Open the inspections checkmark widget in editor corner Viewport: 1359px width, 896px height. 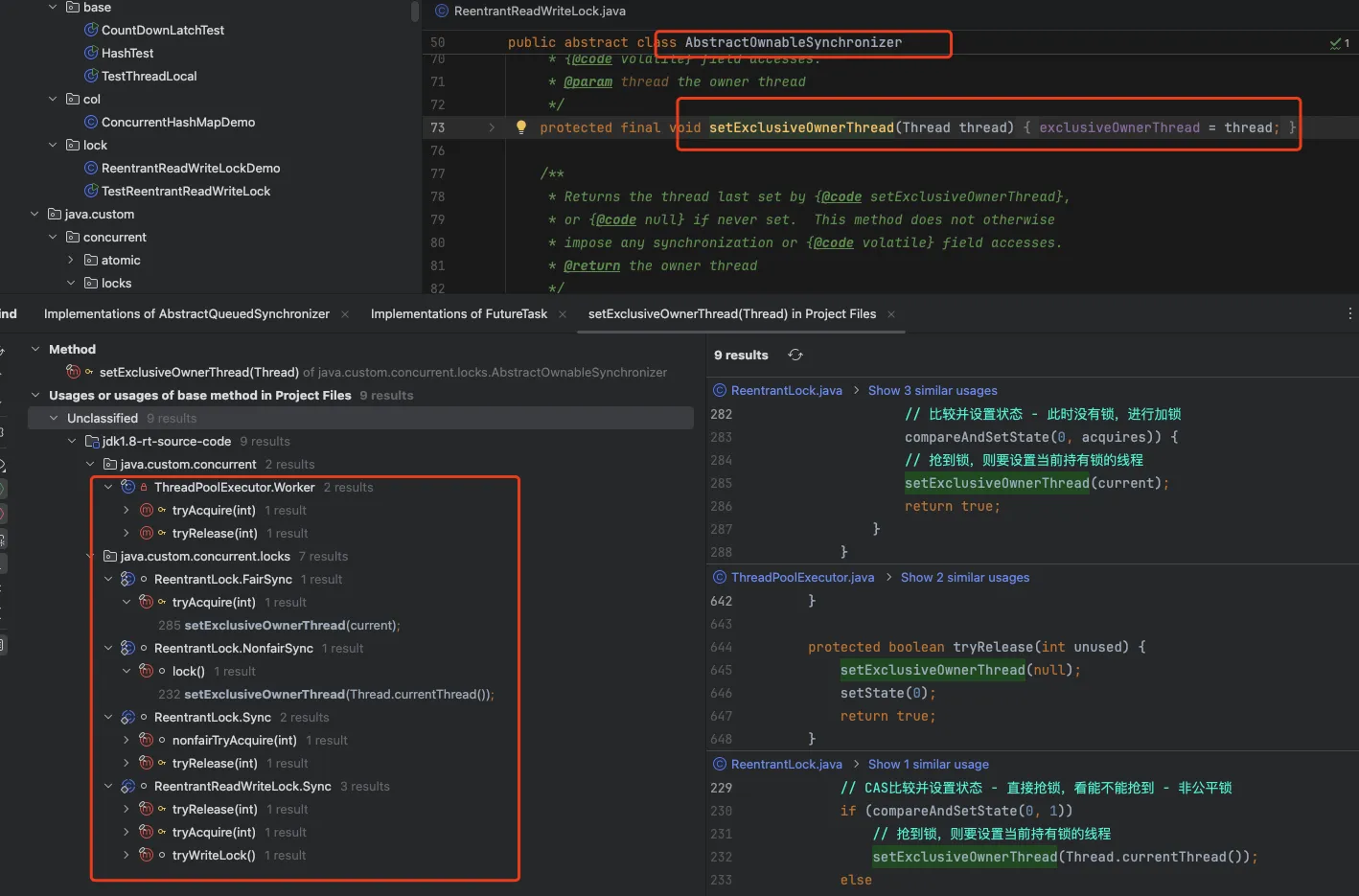click(x=1340, y=43)
